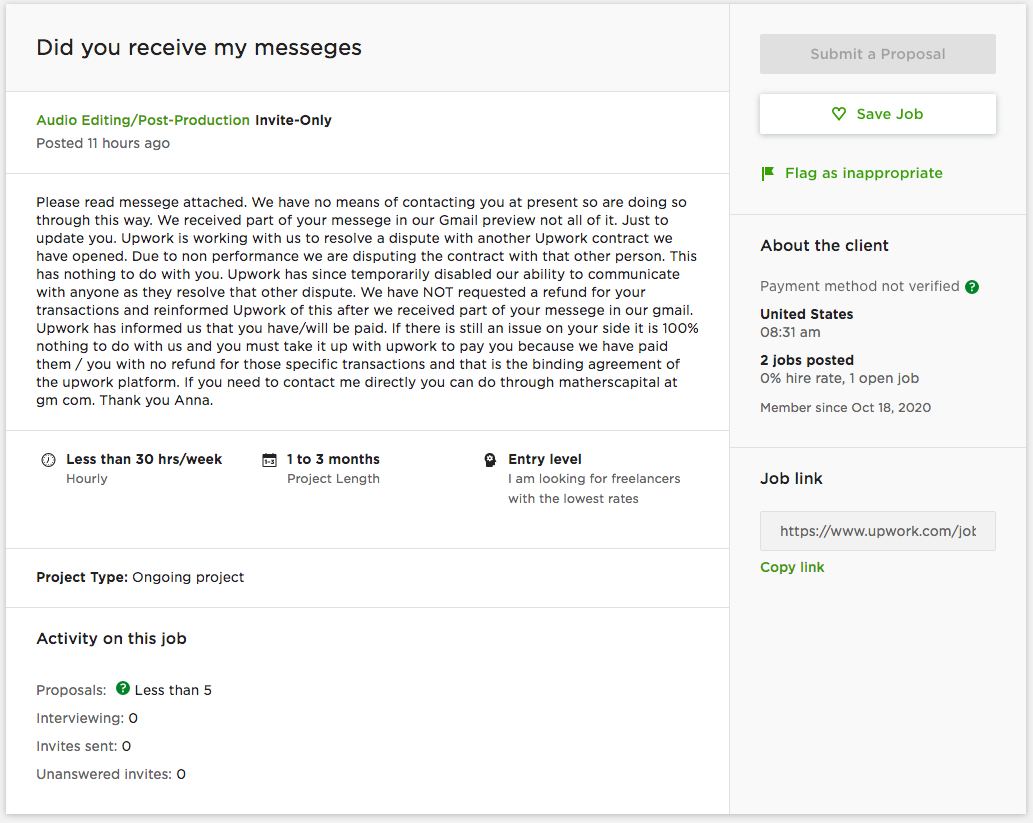Click the Activity on this job heading
1033x823 pixels.
tap(111, 639)
